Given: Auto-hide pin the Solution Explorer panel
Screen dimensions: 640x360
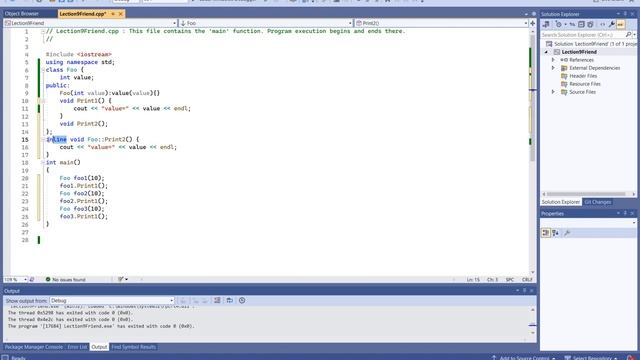Looking at the screenshot, I should coord(625,14).
